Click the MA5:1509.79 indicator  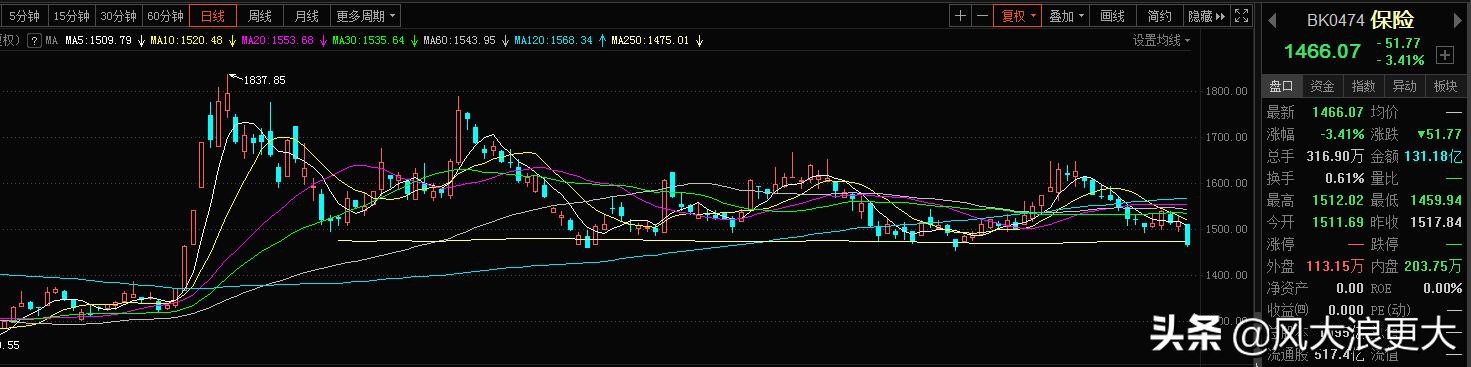[98, 41]
